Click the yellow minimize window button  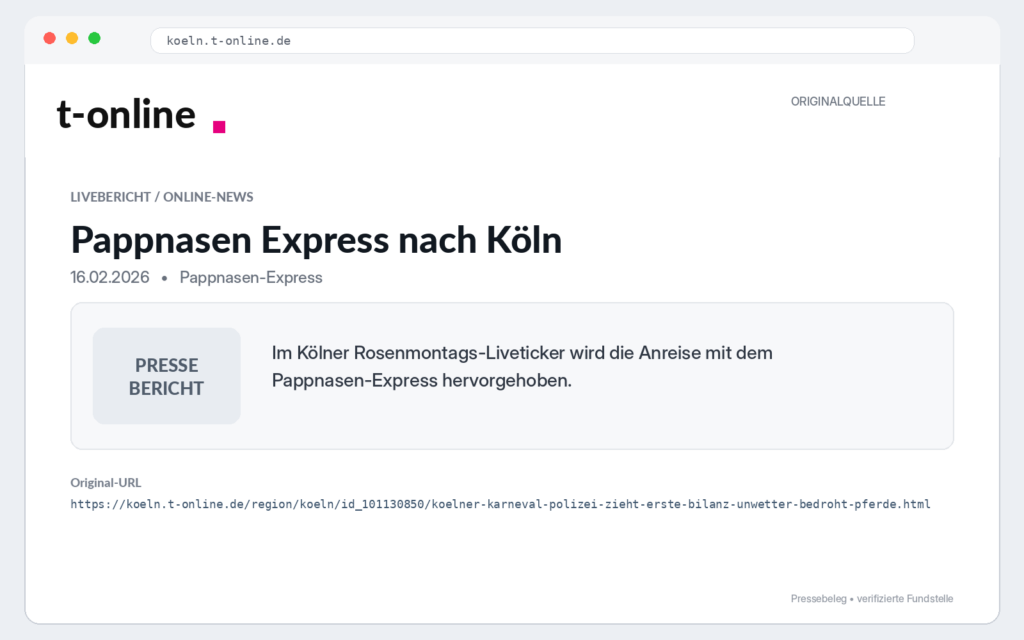(72, 39)
